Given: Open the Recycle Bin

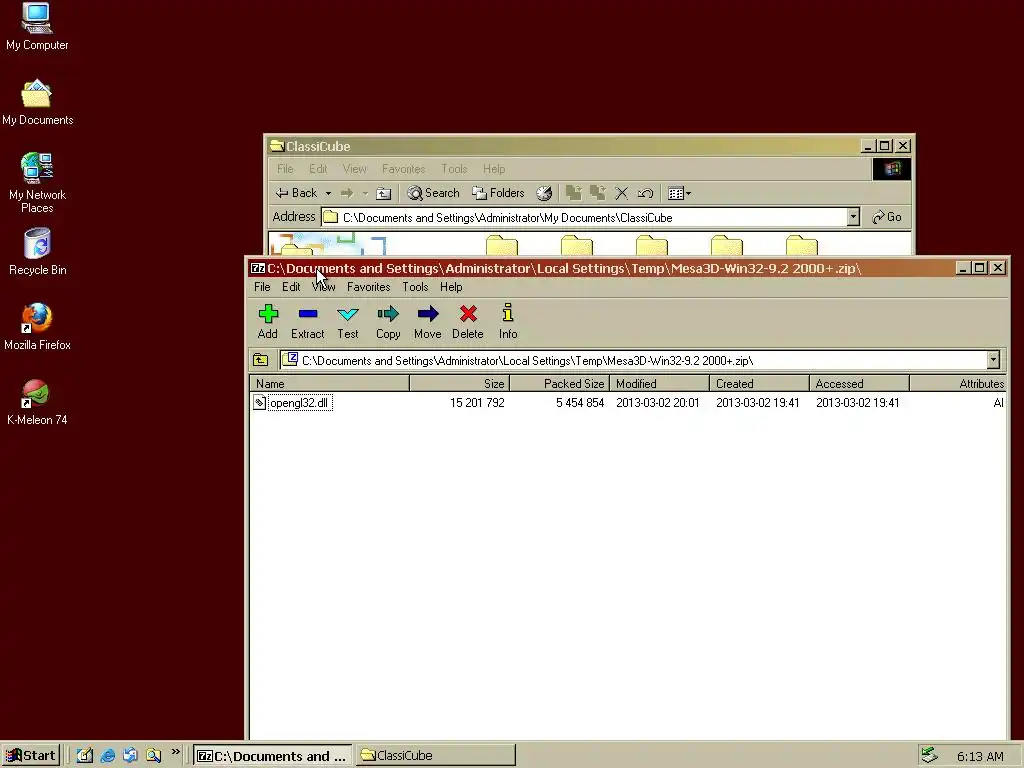Looking at the screenshot, I should coord(37,252).
